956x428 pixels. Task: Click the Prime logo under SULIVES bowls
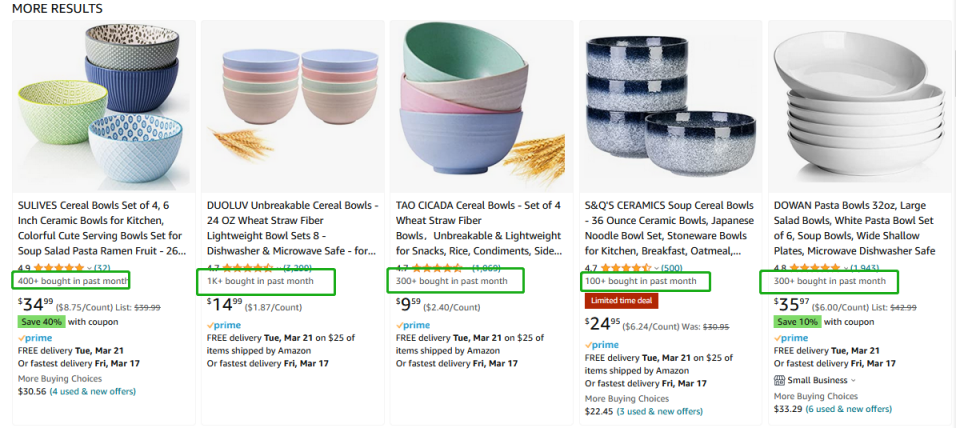35,338
